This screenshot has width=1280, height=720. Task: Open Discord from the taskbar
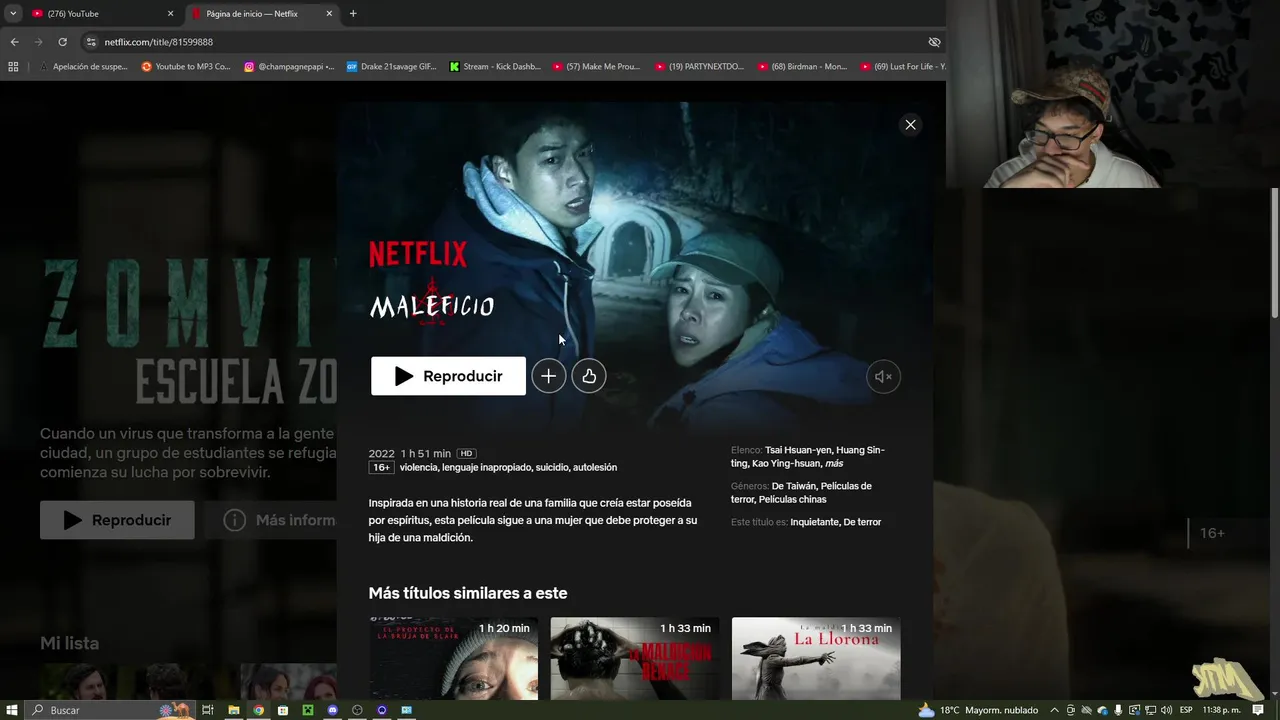click(x=332, y=710)
